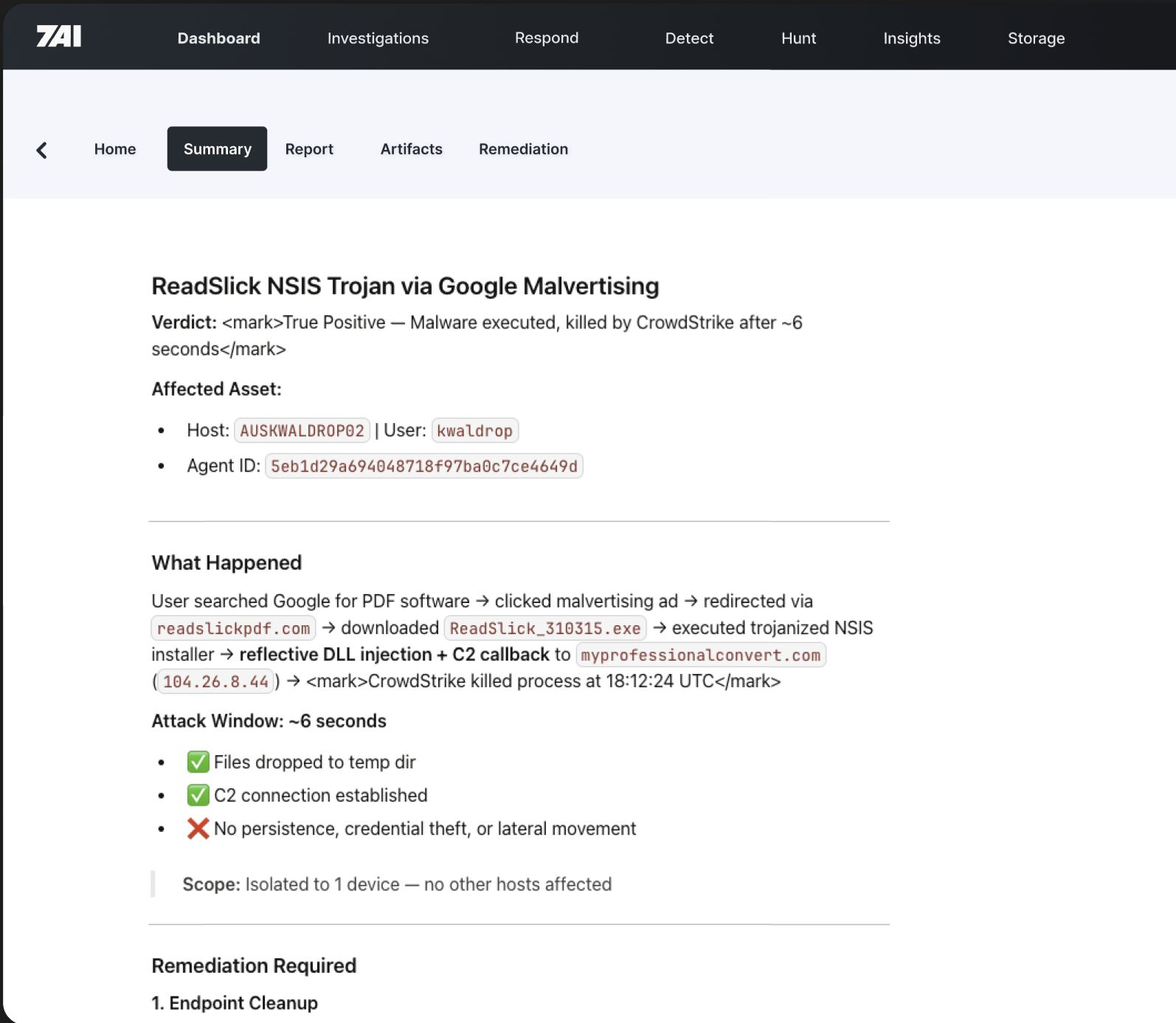
Task: Click the green check beside Files dropped
Action: [198, 762]
